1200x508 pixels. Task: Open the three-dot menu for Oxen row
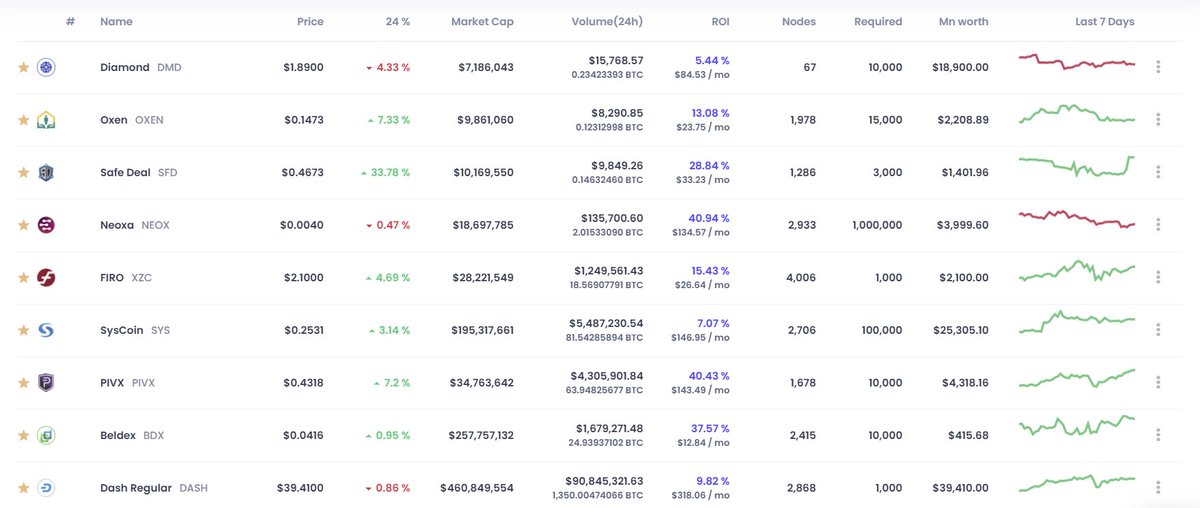pos(1158,120)
